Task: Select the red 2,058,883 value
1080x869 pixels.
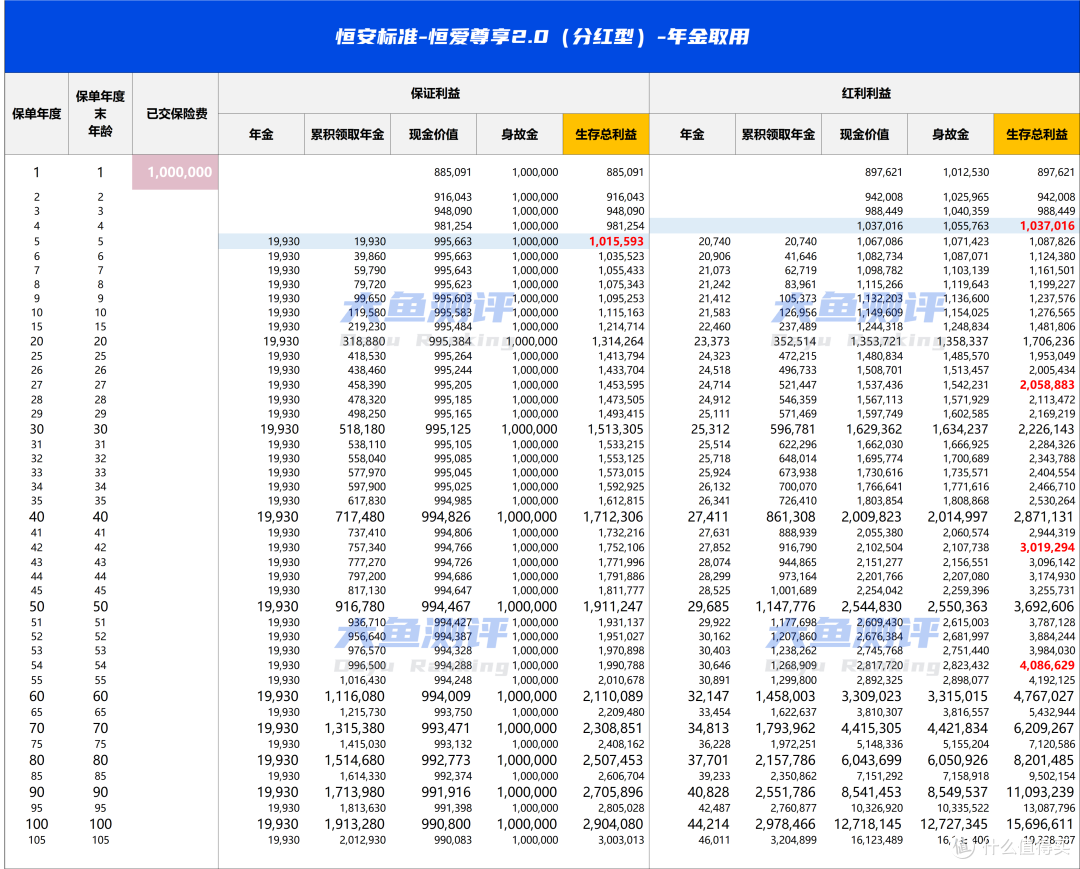Action: [x=1047, y=385]
